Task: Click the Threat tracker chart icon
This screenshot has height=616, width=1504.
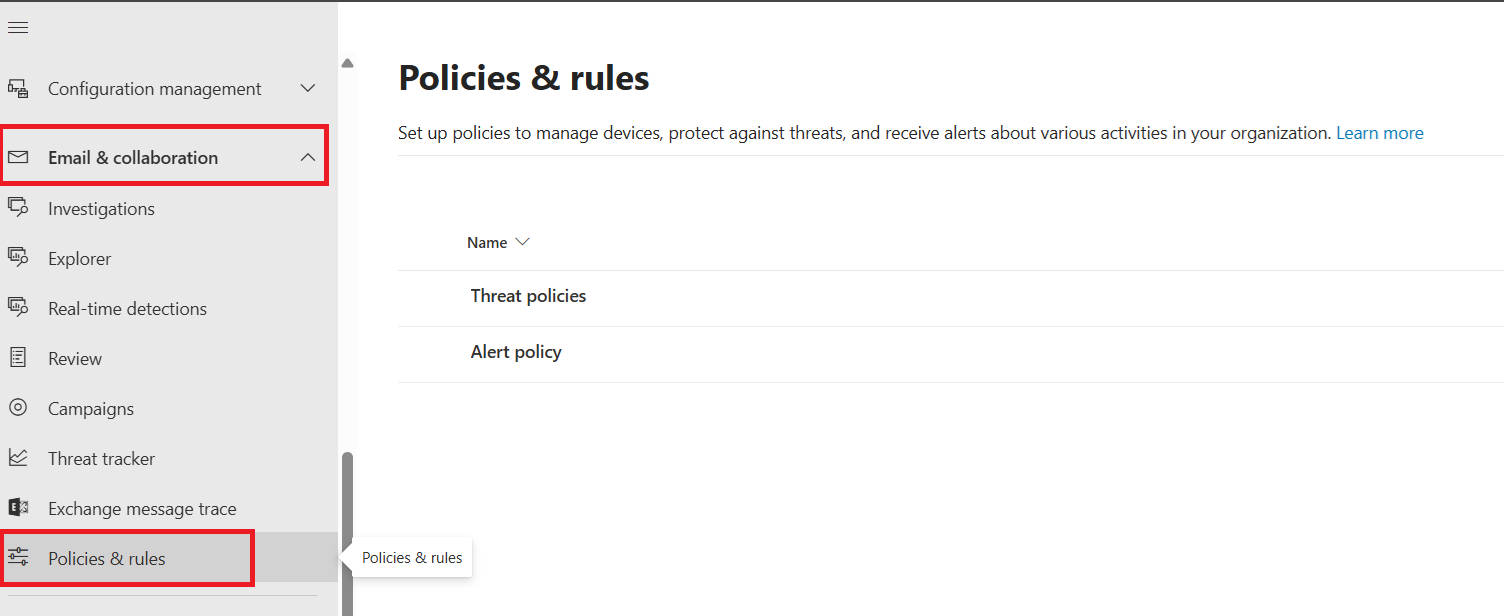Action: (18, 458)
